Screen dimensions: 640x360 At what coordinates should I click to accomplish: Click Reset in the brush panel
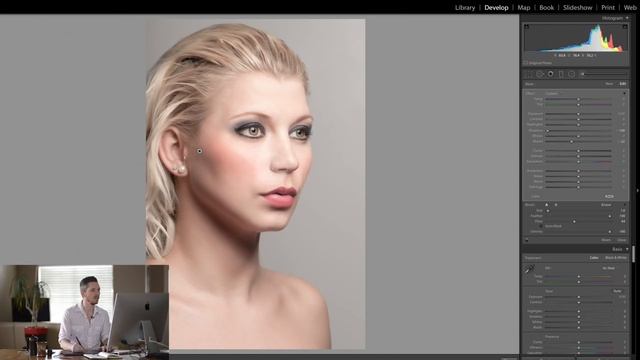(606, 240)
